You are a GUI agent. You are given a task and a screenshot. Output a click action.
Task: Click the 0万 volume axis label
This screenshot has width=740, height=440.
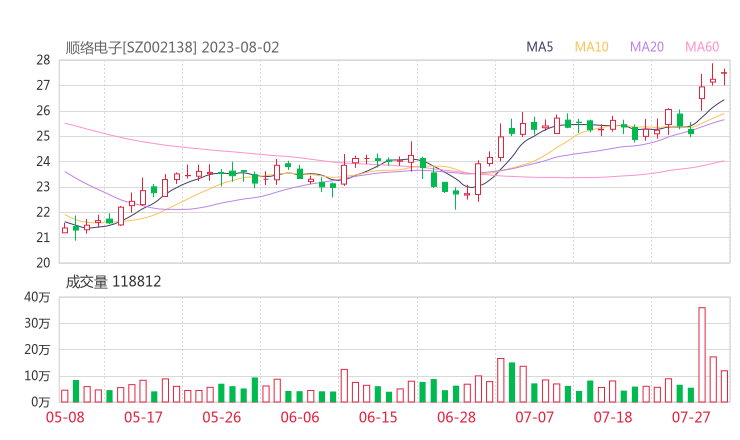point(41,402)
